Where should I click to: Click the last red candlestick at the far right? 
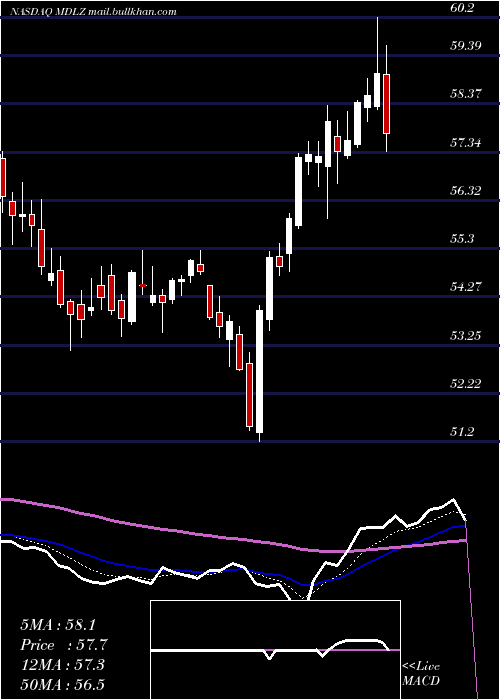pos(387,99)
